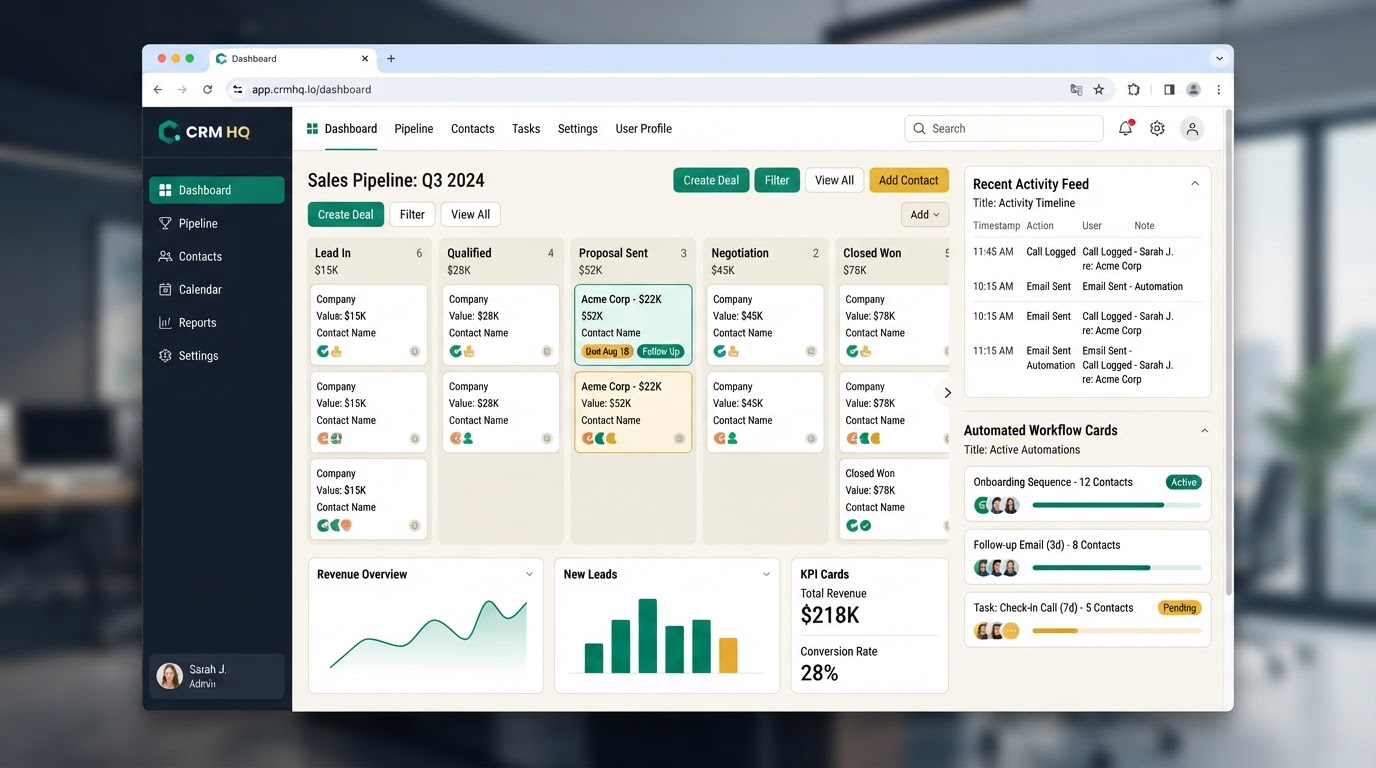Click the browser address bar URL
The width and height of the screenshot is (1376, 768).
pos(311,89)
